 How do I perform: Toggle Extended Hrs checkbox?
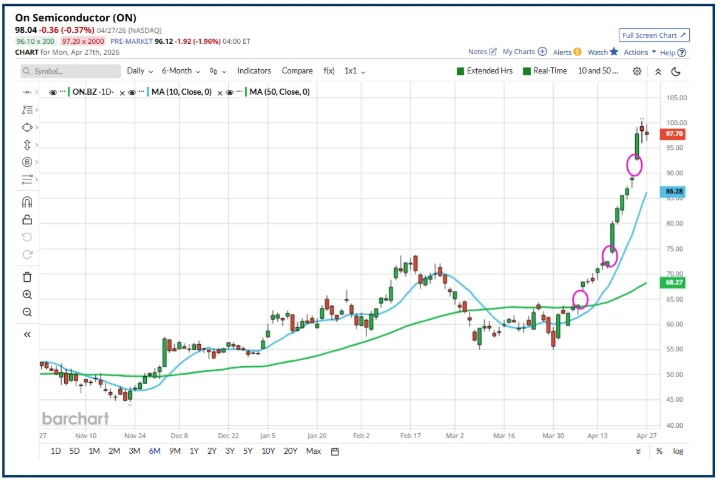(x=461, y=71)
